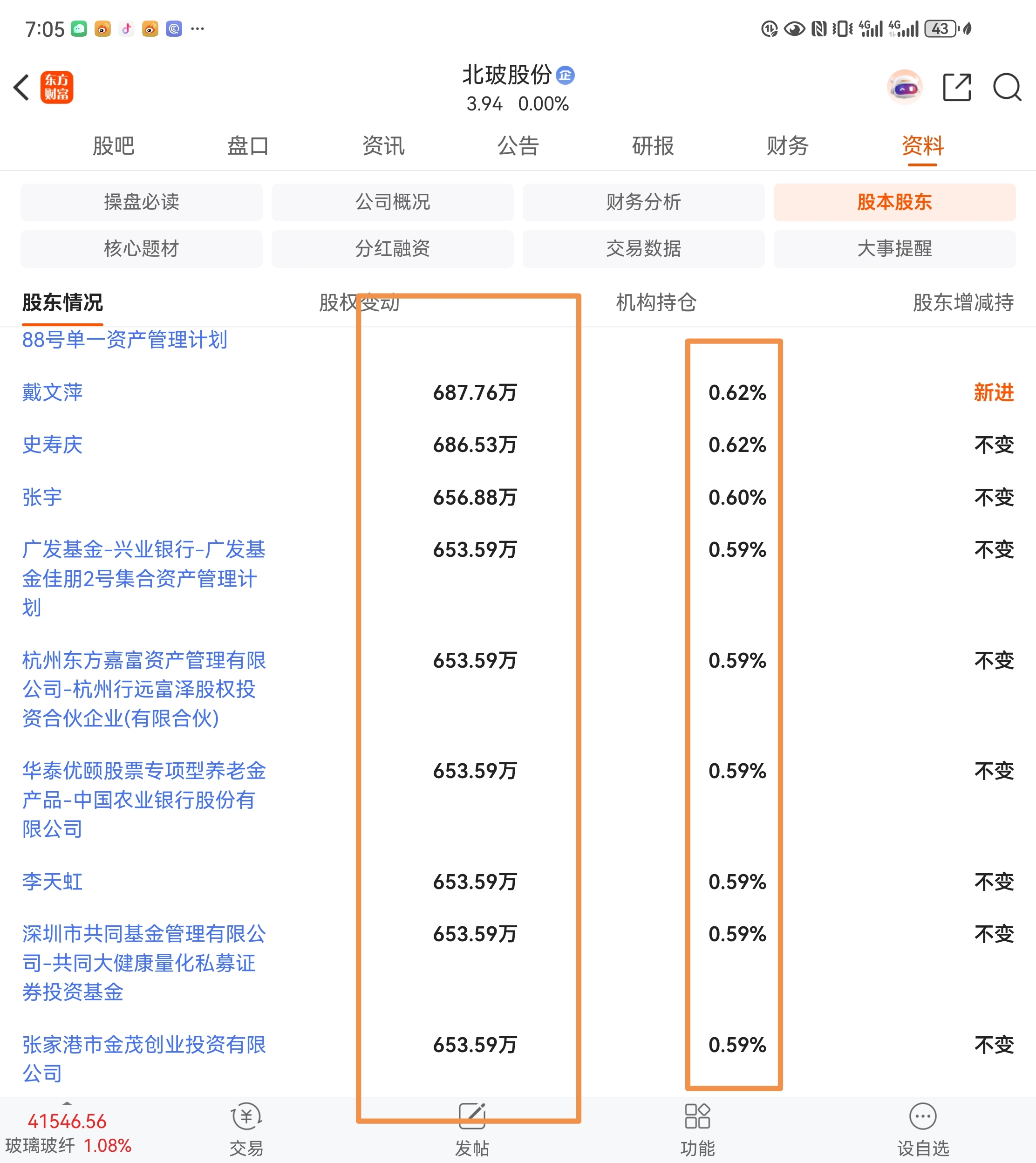Screen dimensions: 1036x1163
Task: Select the 股东情况 sub-tab
Action: [62, 302]
